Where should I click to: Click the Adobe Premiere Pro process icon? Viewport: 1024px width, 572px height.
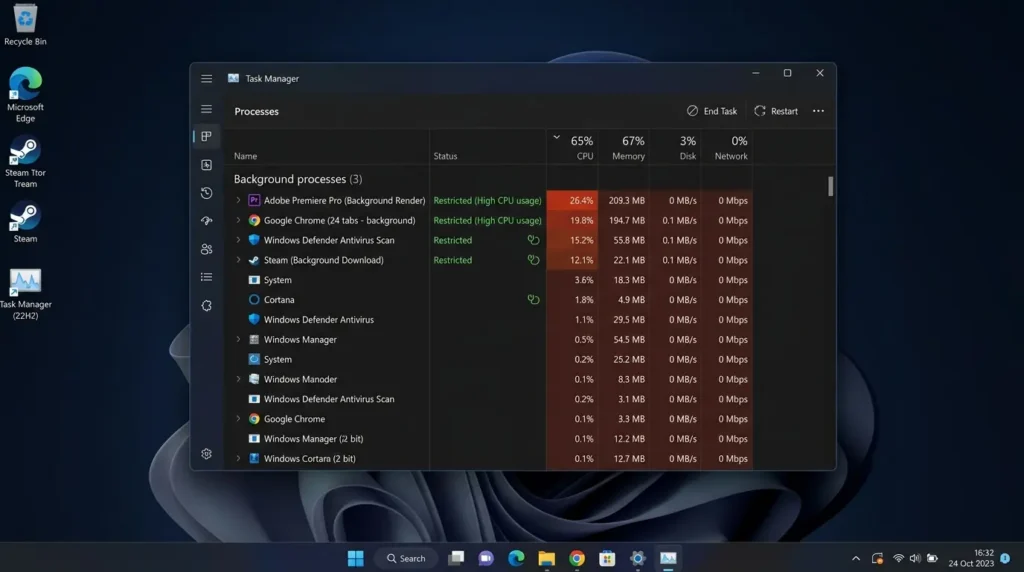coord(254,200)
